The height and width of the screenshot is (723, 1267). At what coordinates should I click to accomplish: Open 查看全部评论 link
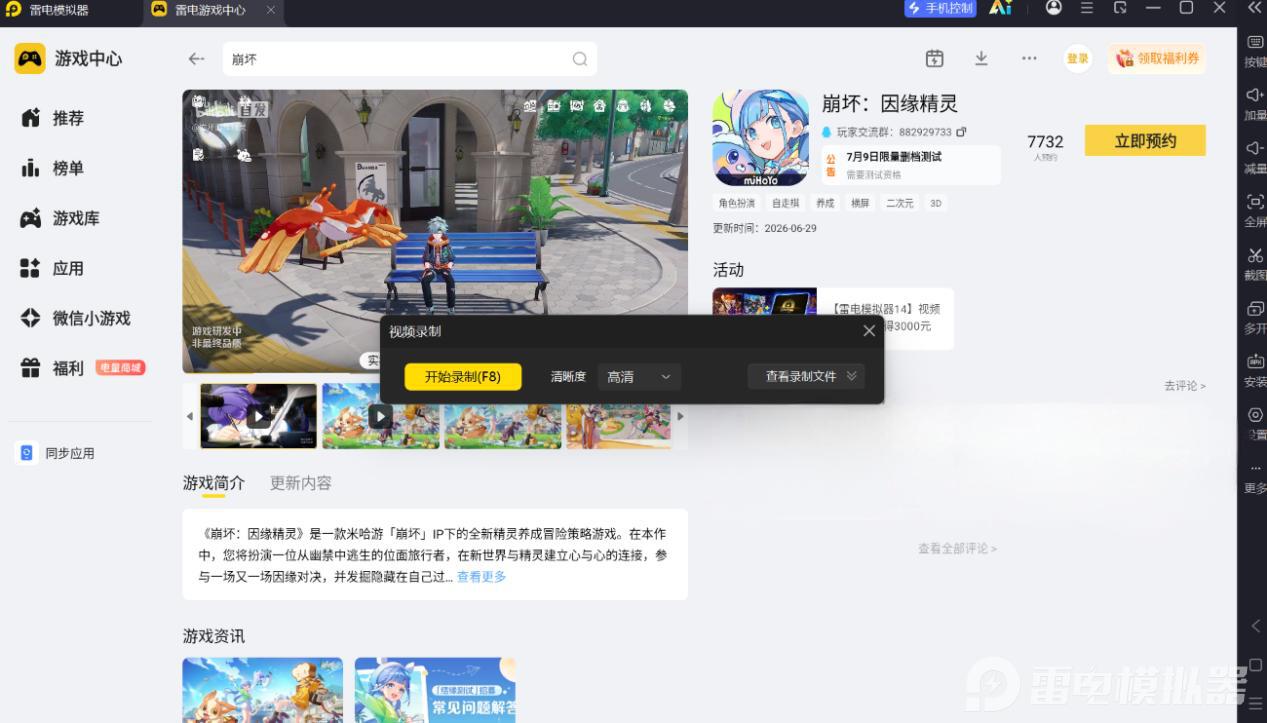point(957,549)
